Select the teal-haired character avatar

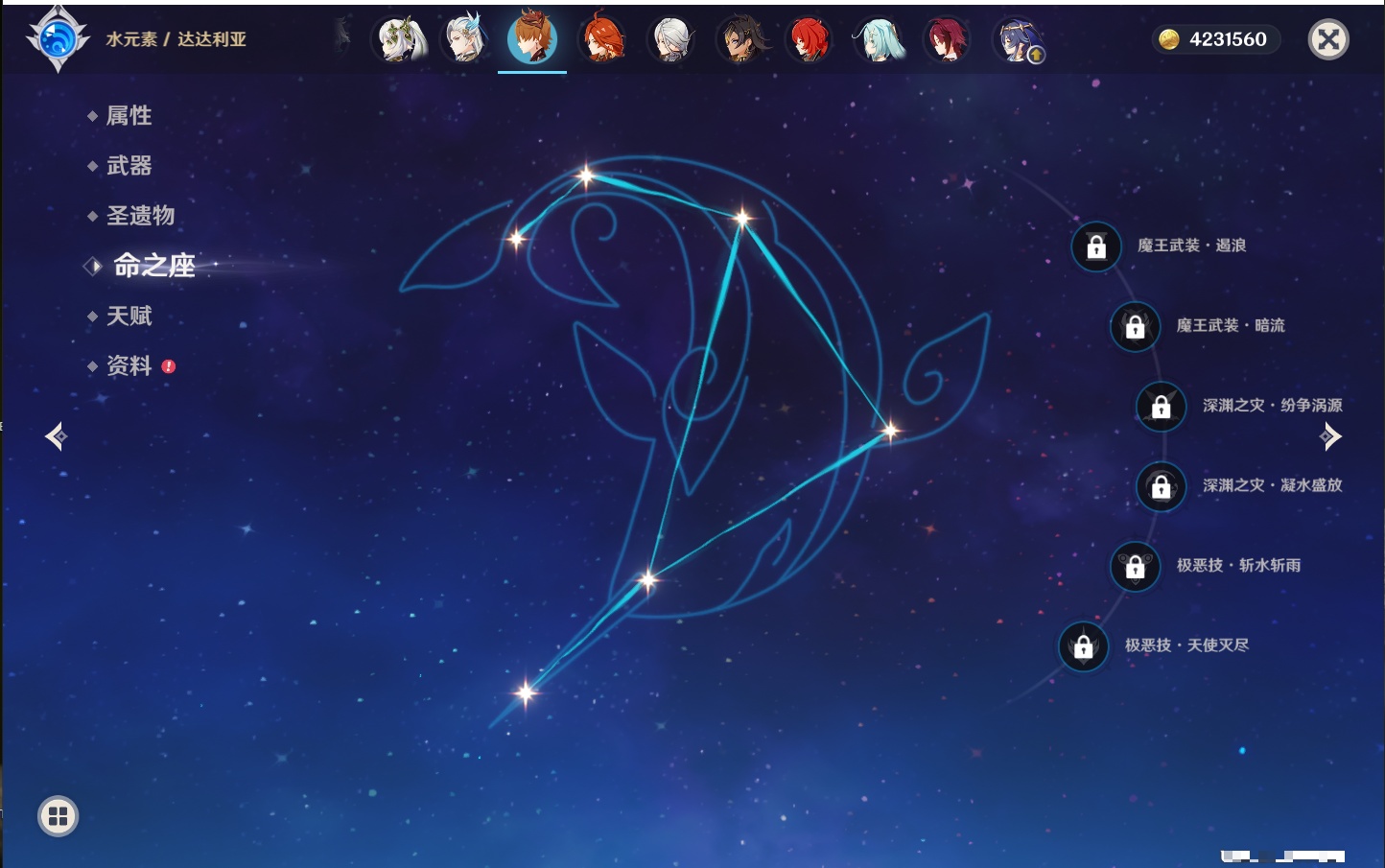click(878, 39)
